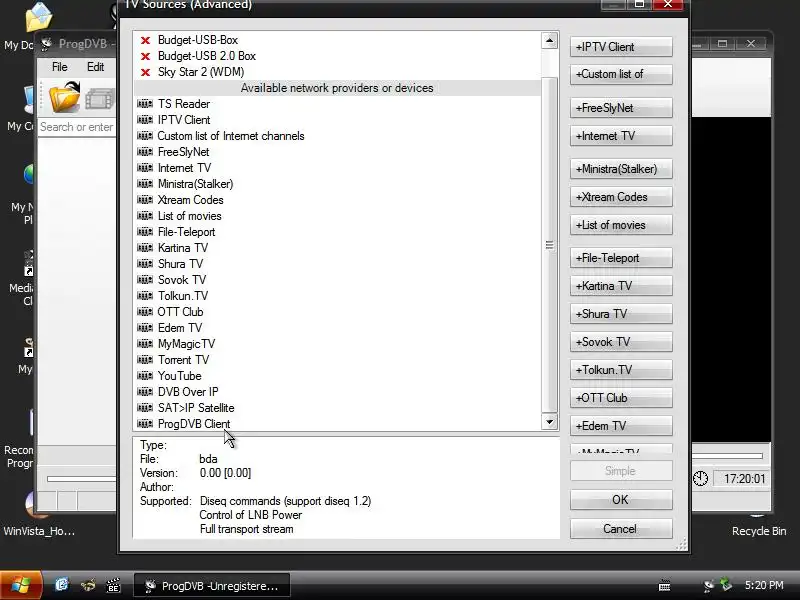Click device icon next to Xtream Codes row
Image resolution: width=800 pixels, height=600 pixels.
(x=145, y=200)
